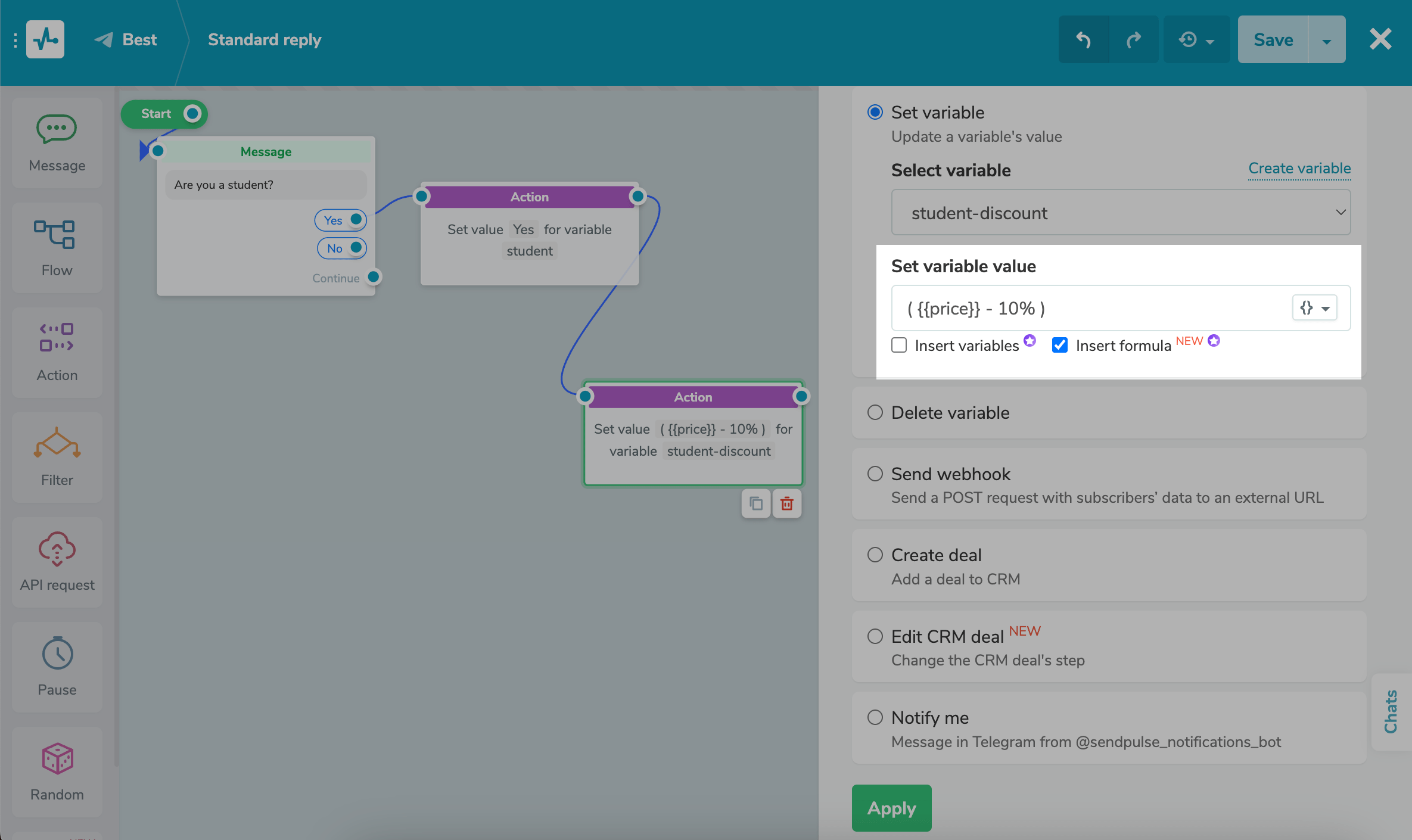Add an API request element

pyautogui.click(x=57, y=562)
